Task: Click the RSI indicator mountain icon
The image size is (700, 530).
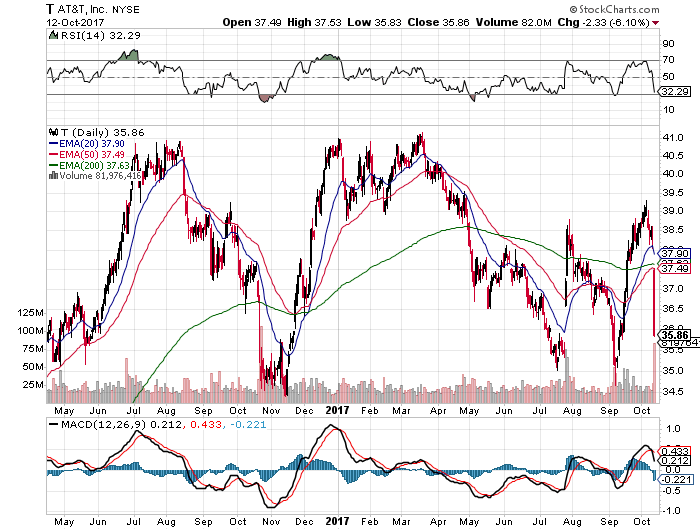Action: coord(53,35)
